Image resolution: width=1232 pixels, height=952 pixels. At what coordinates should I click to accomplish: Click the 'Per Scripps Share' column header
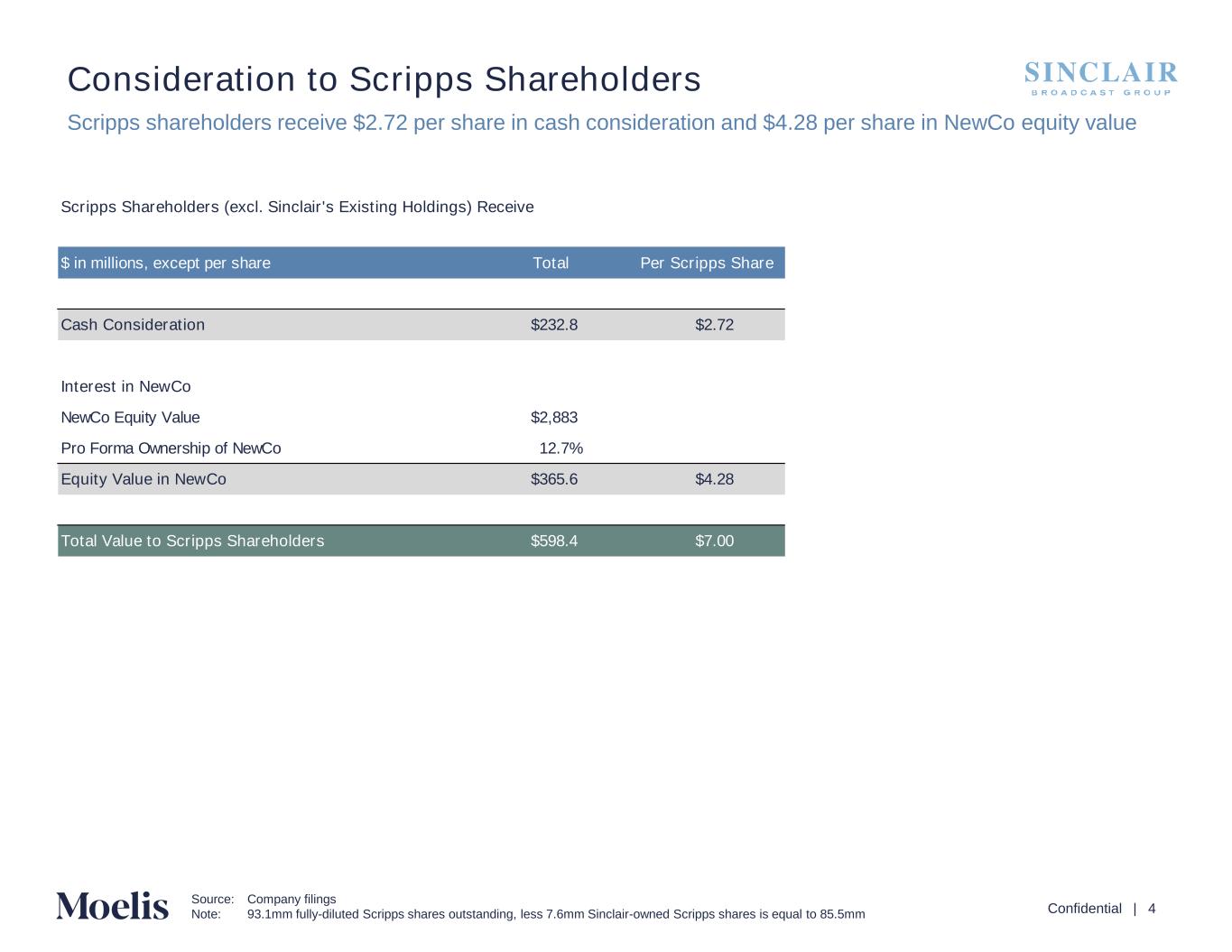[707, 263]
